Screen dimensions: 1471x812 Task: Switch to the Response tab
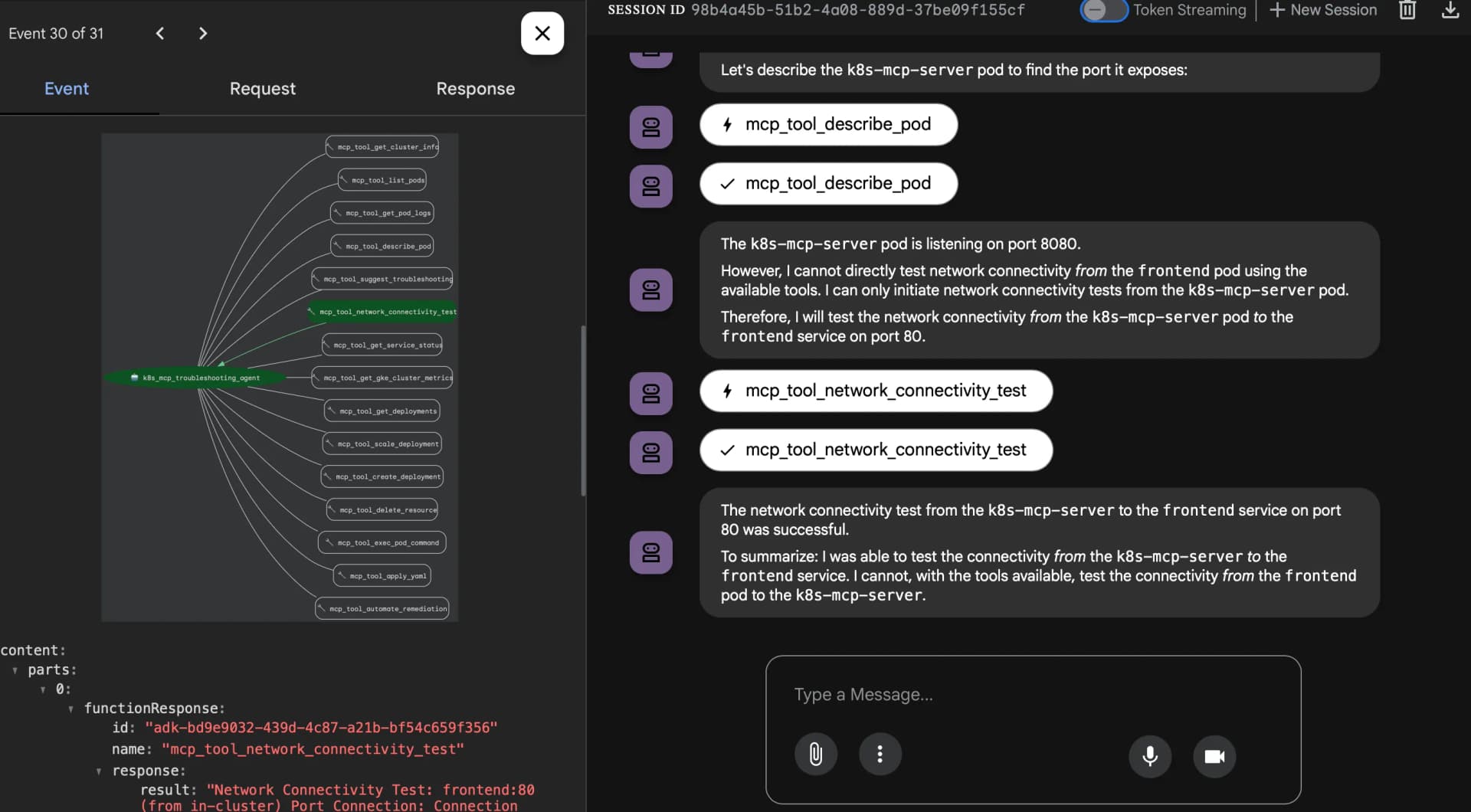475,89
